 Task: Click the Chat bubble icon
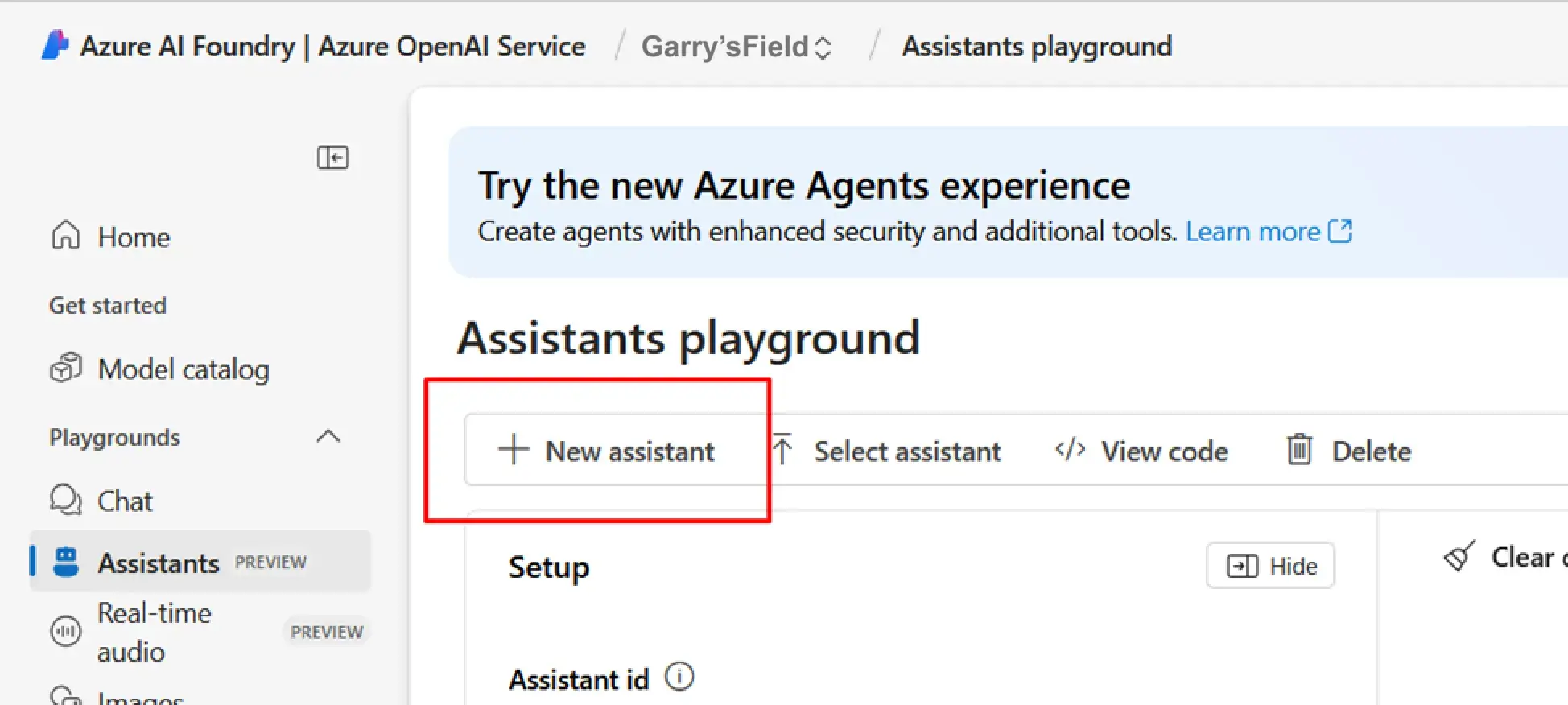click(66, 501)
